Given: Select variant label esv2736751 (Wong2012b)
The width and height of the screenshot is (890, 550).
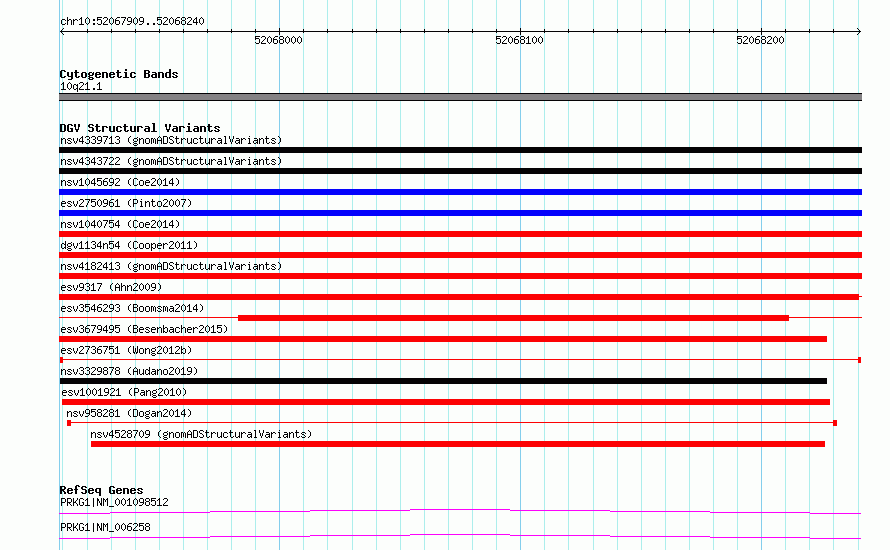Looking at the screenshot, I should [126, 350].
